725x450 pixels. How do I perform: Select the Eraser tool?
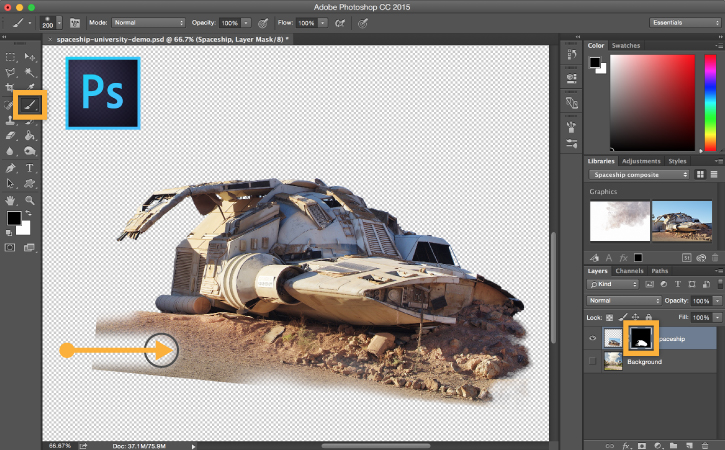[x=11, y=135]
